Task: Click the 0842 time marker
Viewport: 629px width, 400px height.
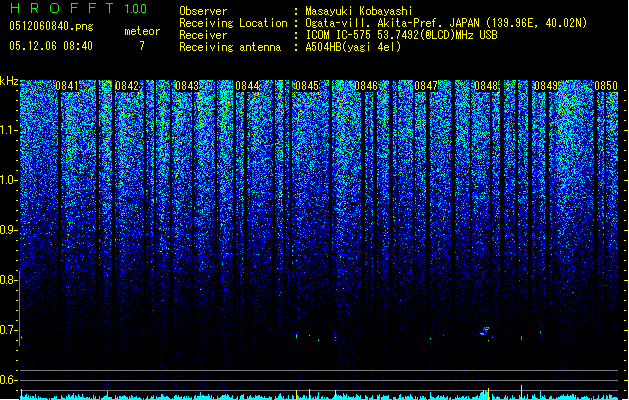Action: (x=127, y=86)
